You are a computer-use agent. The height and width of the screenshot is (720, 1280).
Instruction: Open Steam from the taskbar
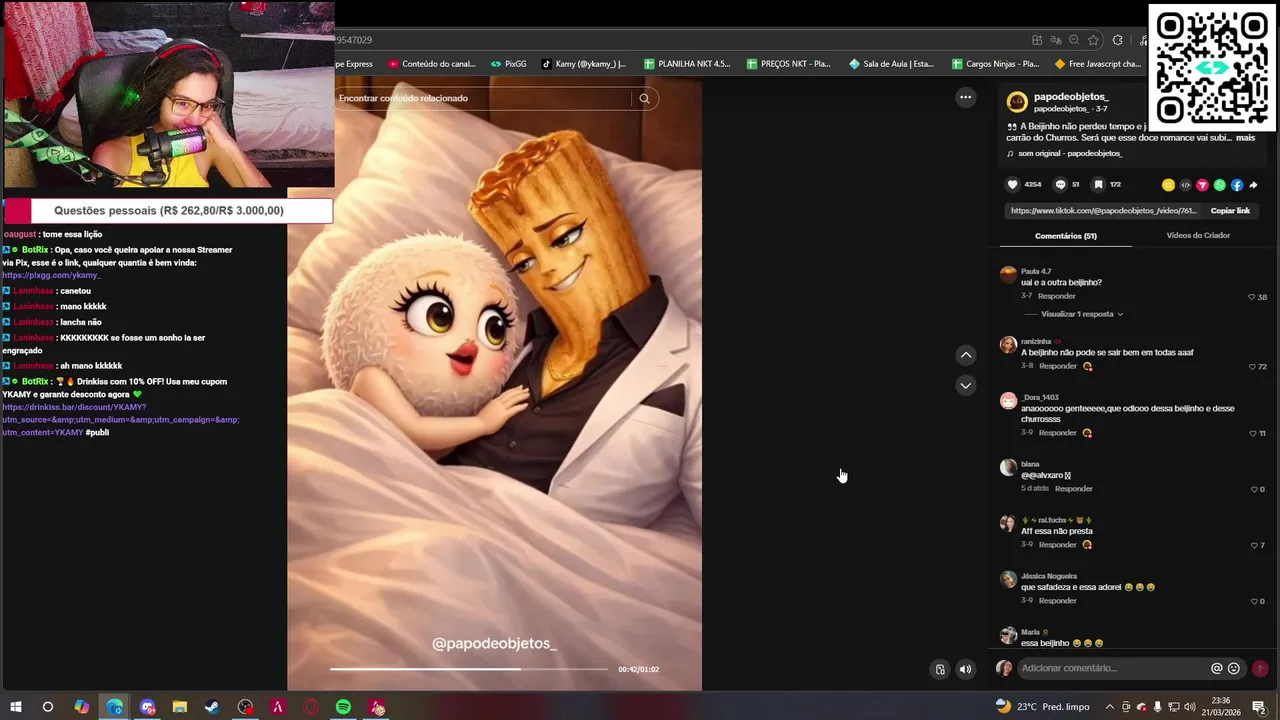(212, 707)
